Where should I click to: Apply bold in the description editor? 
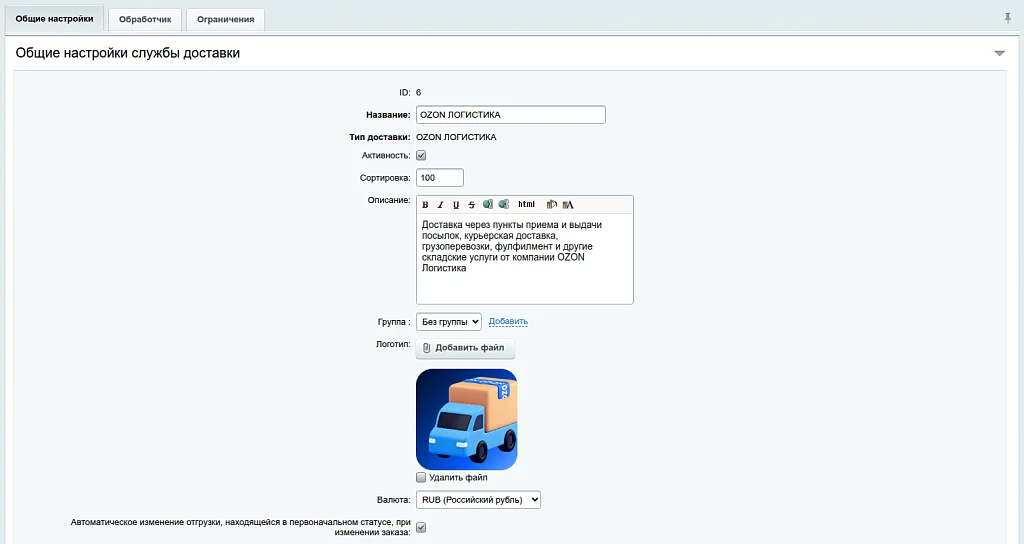tap(425, 205)
